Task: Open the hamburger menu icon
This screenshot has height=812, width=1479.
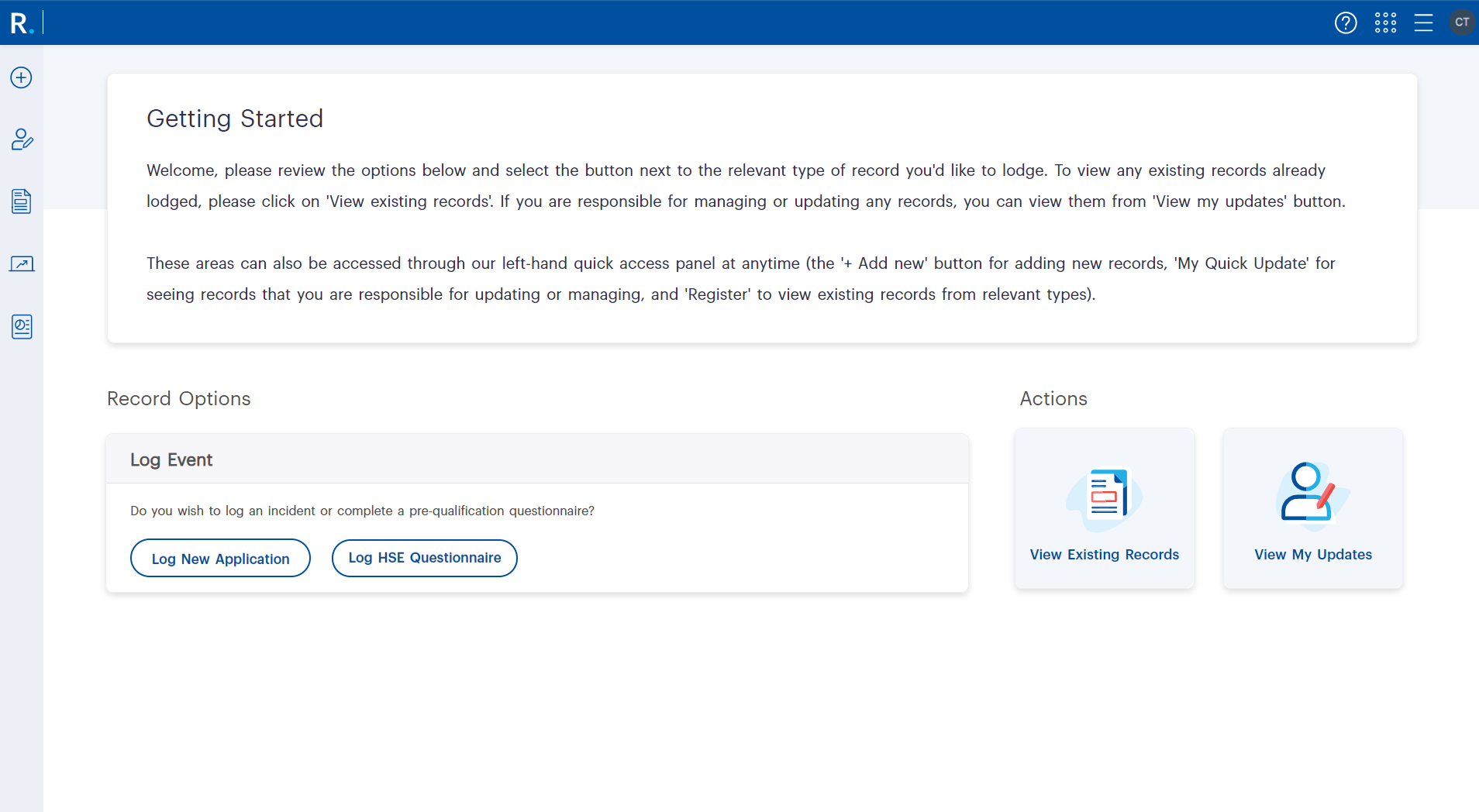Action: (1423, 22)
